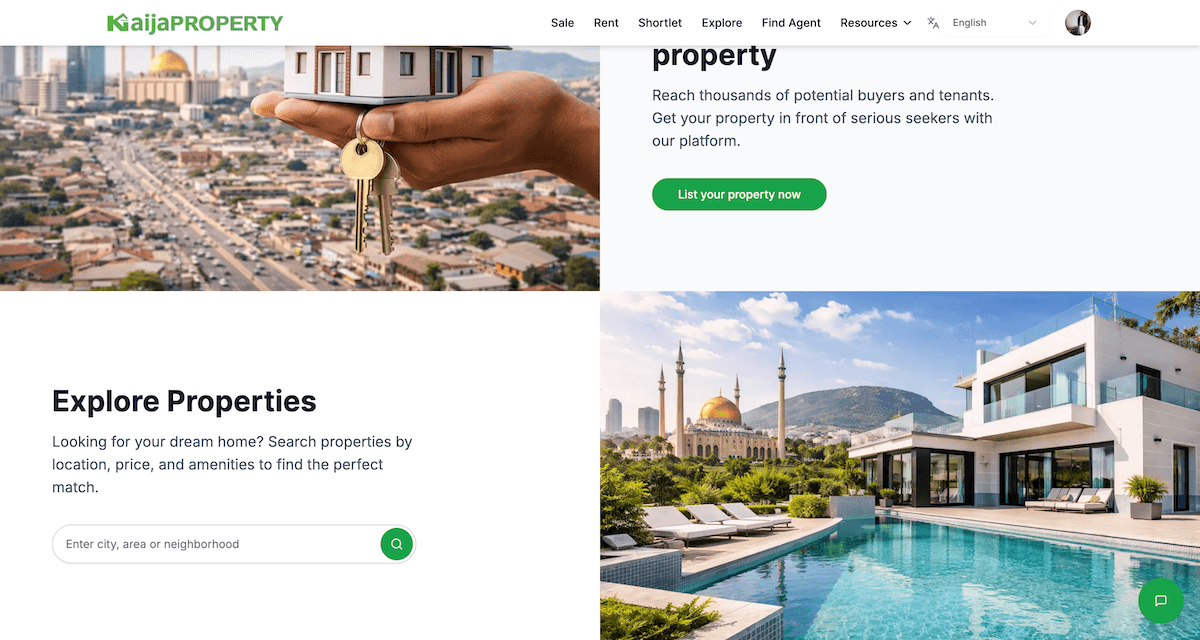
Task: Select Explore in the navigation
Action: (x=722, y=23)
